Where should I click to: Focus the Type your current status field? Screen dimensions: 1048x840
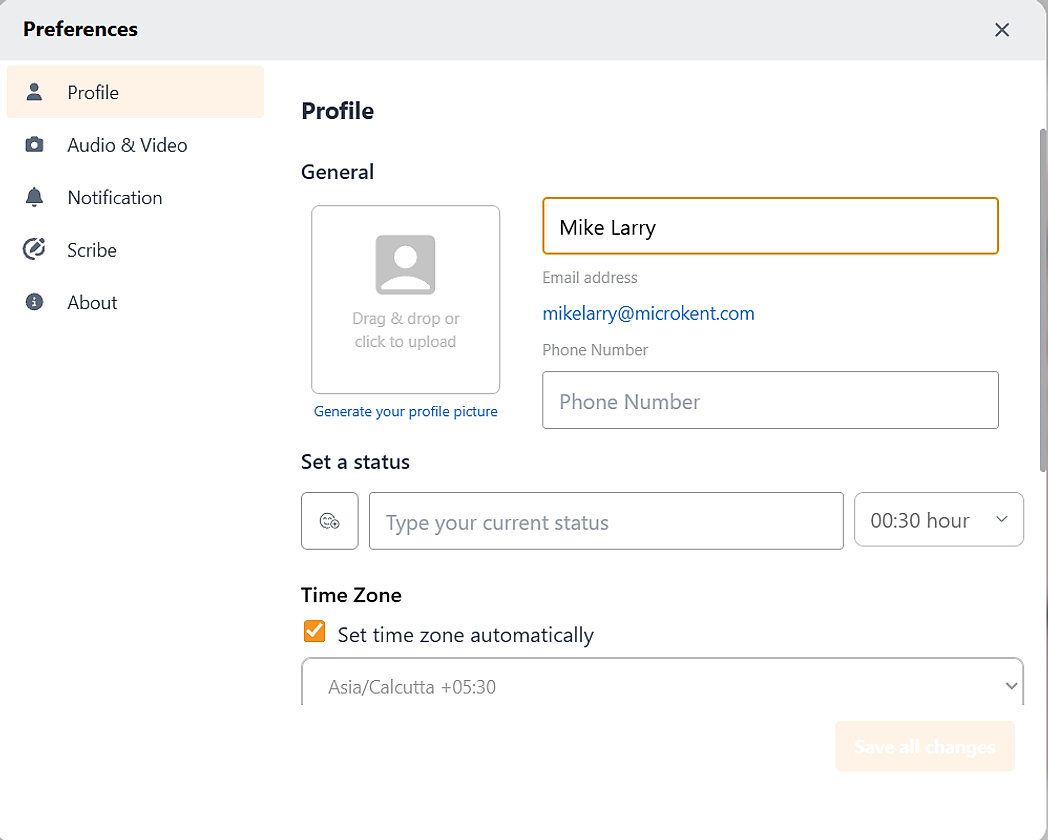pos(606,521)
